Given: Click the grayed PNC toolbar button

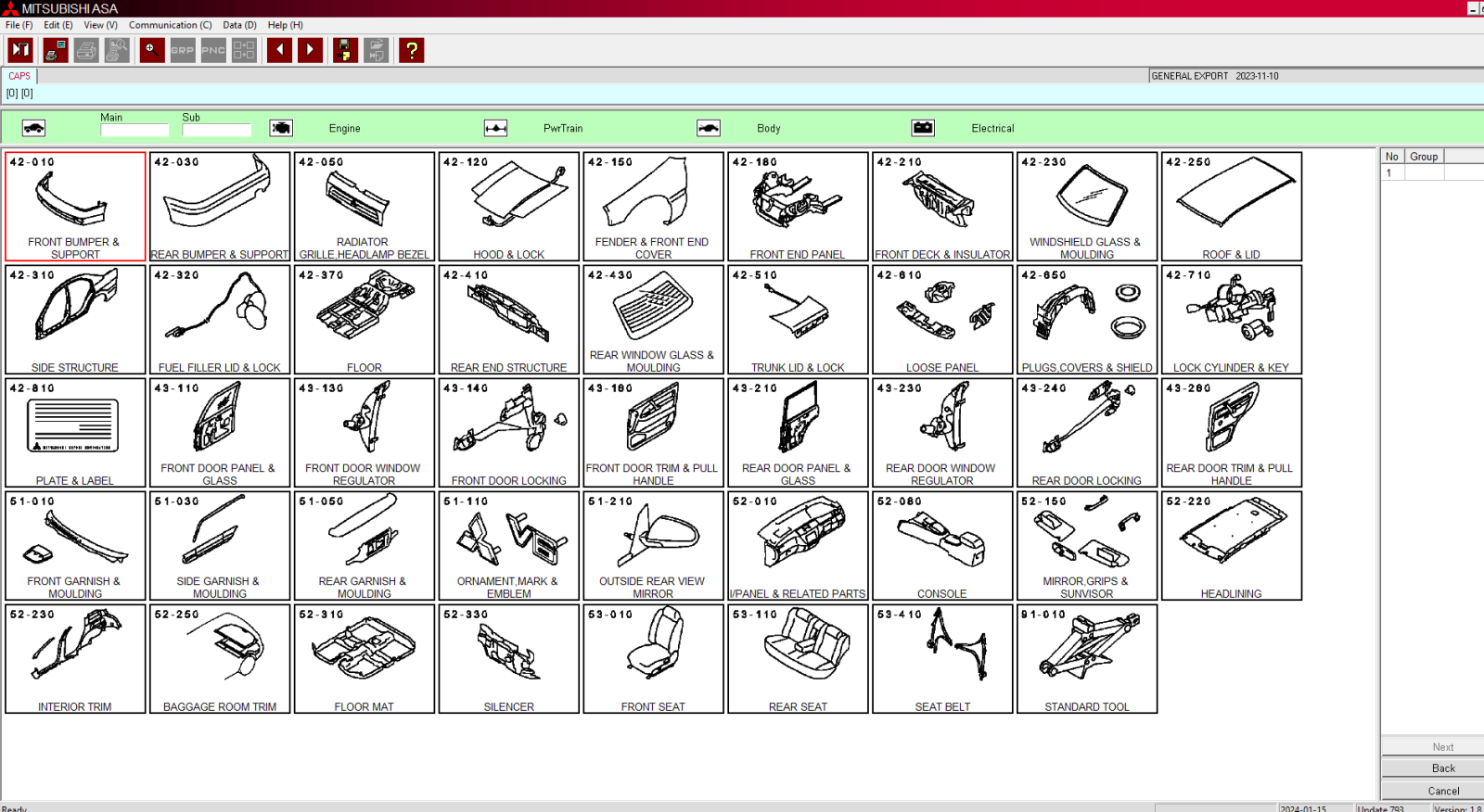Looking at the screenshot, I should [x=213, y=50].
